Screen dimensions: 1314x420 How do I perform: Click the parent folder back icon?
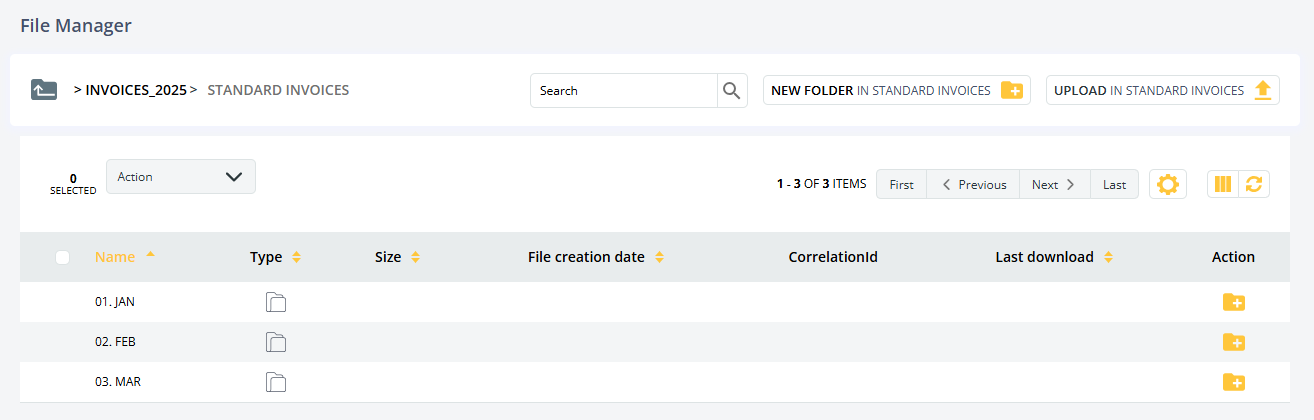tap(44, 90)
